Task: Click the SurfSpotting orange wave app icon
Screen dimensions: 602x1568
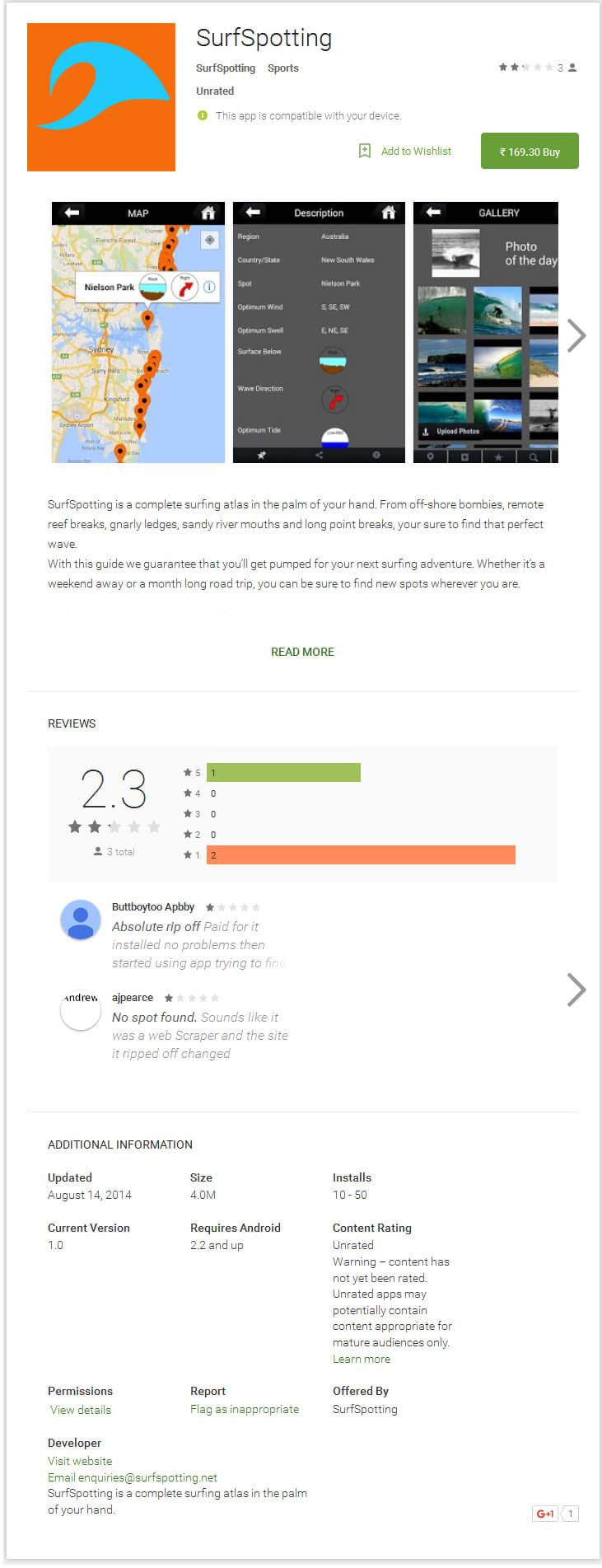Action: tap(101, 97)
